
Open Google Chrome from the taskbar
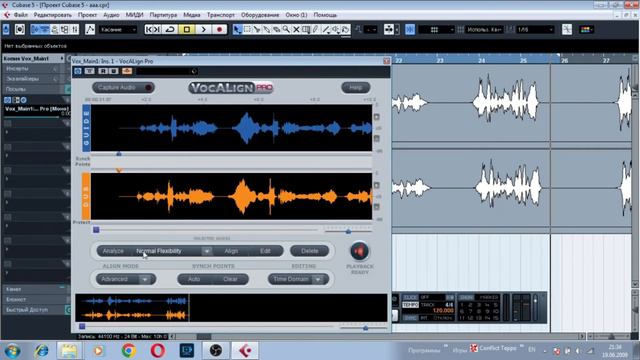[128, 350]
